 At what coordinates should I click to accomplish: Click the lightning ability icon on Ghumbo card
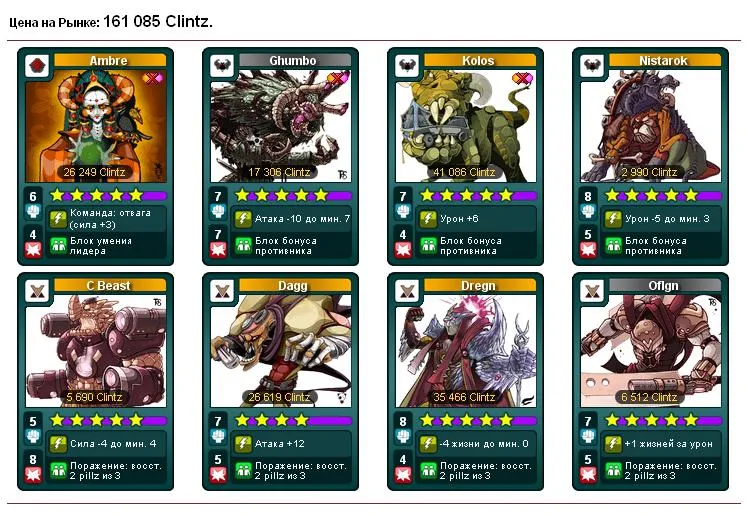(x=243, y=219)
